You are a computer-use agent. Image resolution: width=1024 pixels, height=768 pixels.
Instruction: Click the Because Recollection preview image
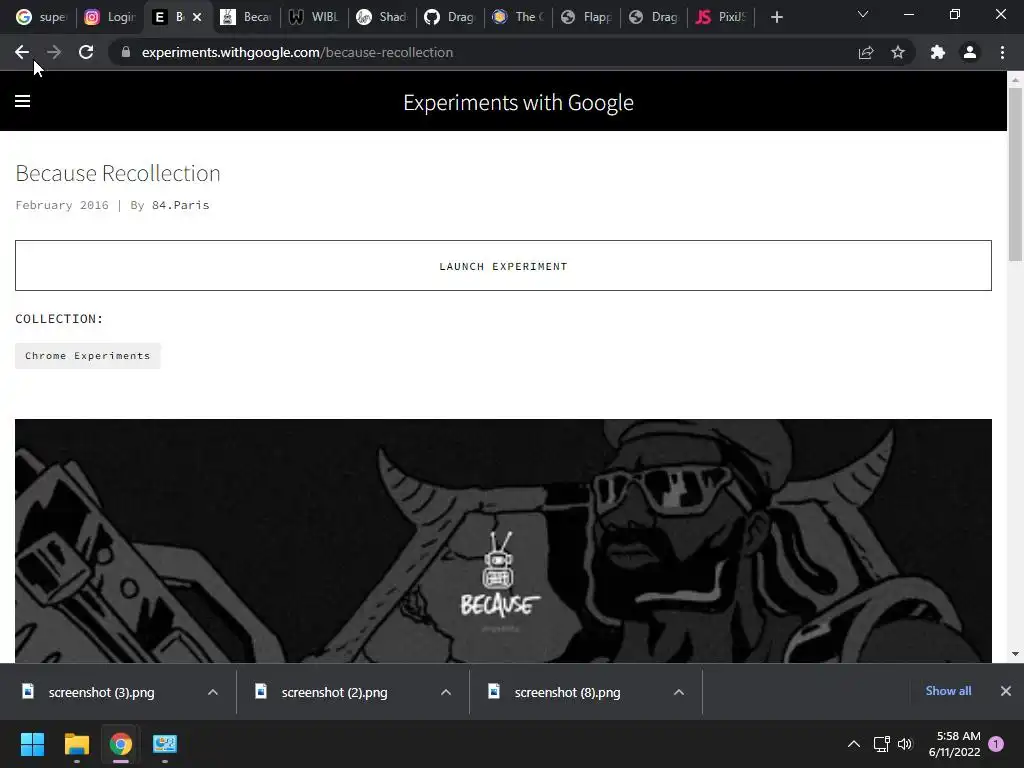(x=504, y=541)
